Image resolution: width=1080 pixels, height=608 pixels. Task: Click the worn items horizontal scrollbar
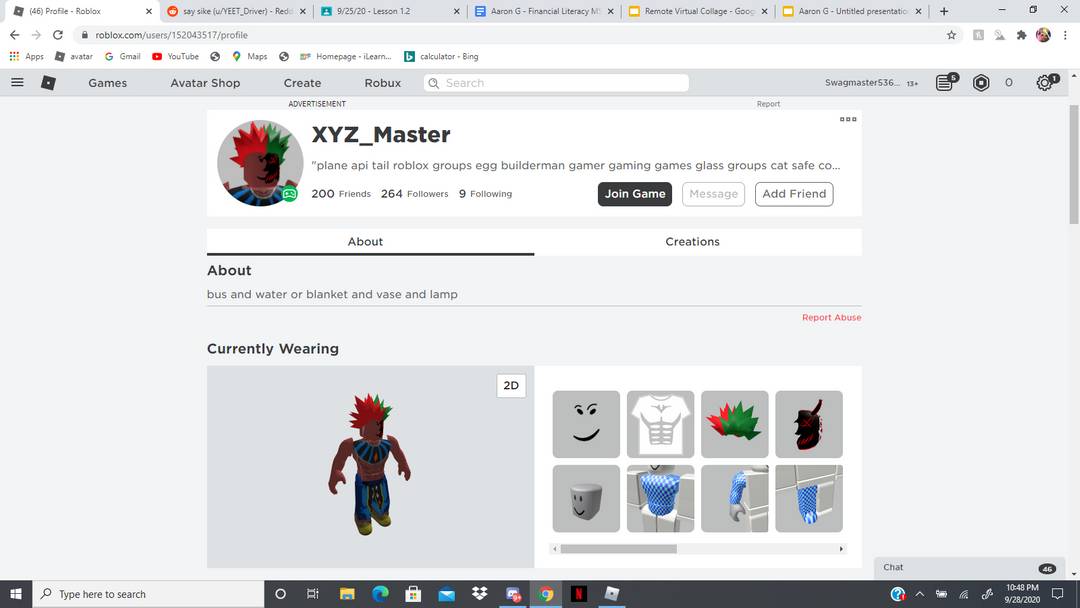pyautogui.click(x=618, y=549)
